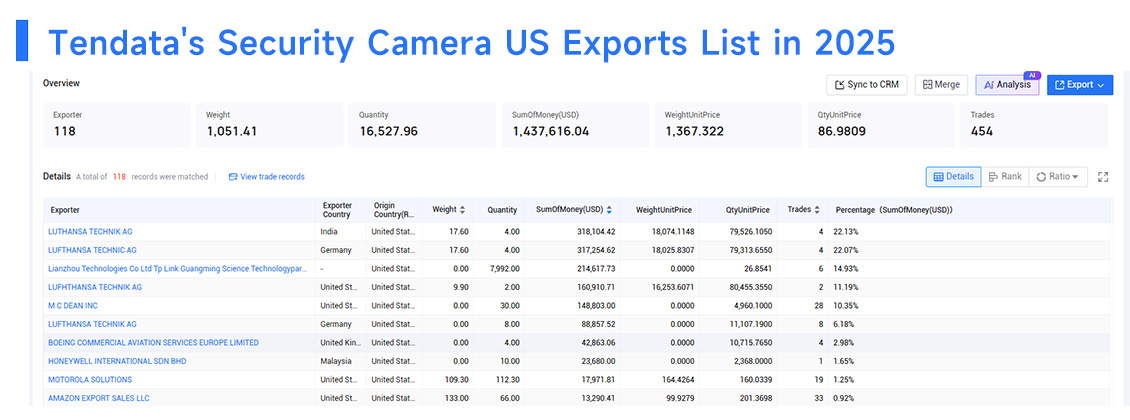Image resolution: width=1130 pixels, height=420 pixels.
Task: Sort by SumOfMoney(USD) column arrows
Action: click(609, 210)
